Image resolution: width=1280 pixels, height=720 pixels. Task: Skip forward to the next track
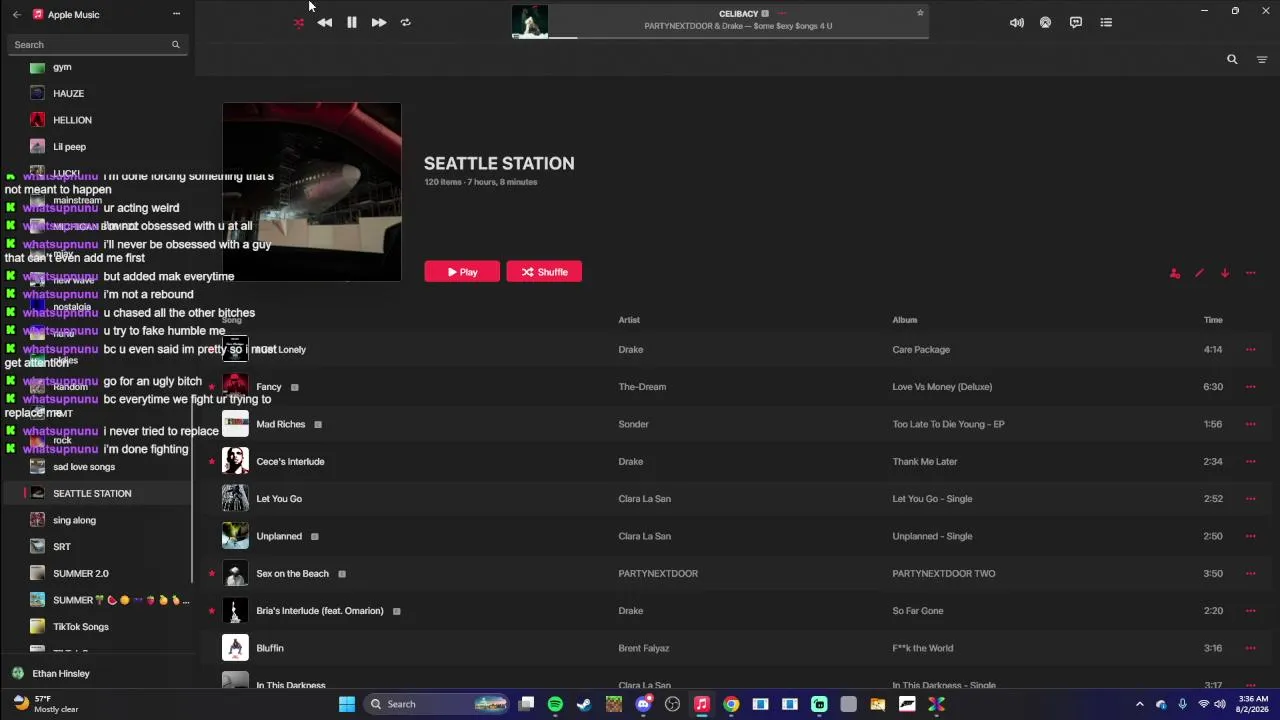[379, 22]
